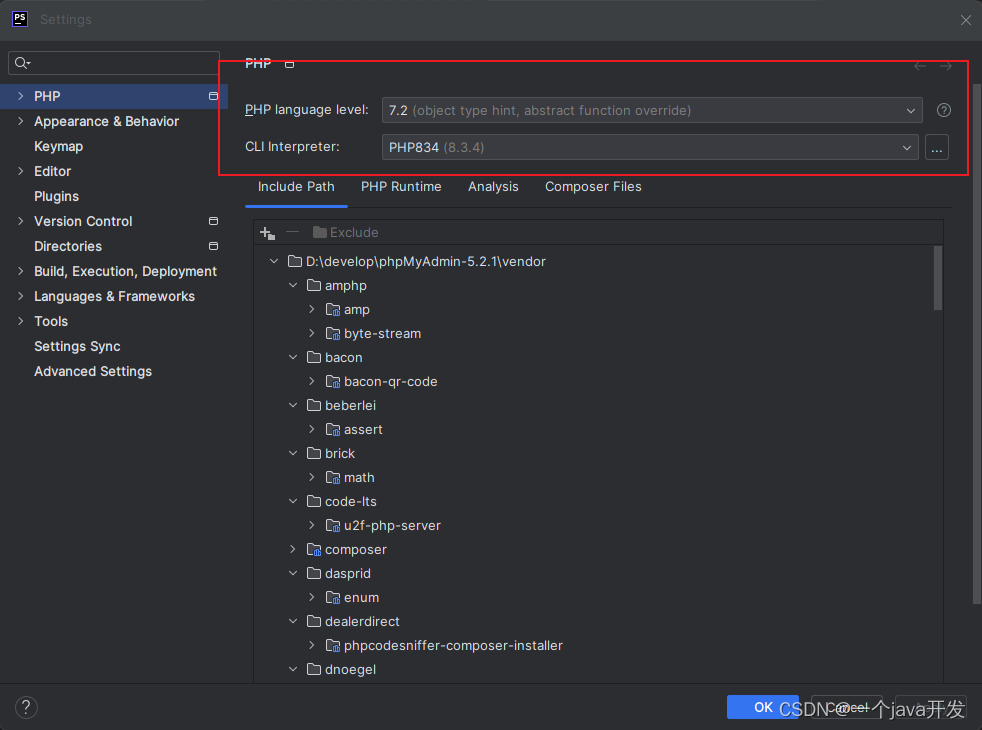This screenshot has height=730, width=982.
Task: Click the visibility marker beside Directories
Action: (x=213, y=246)
